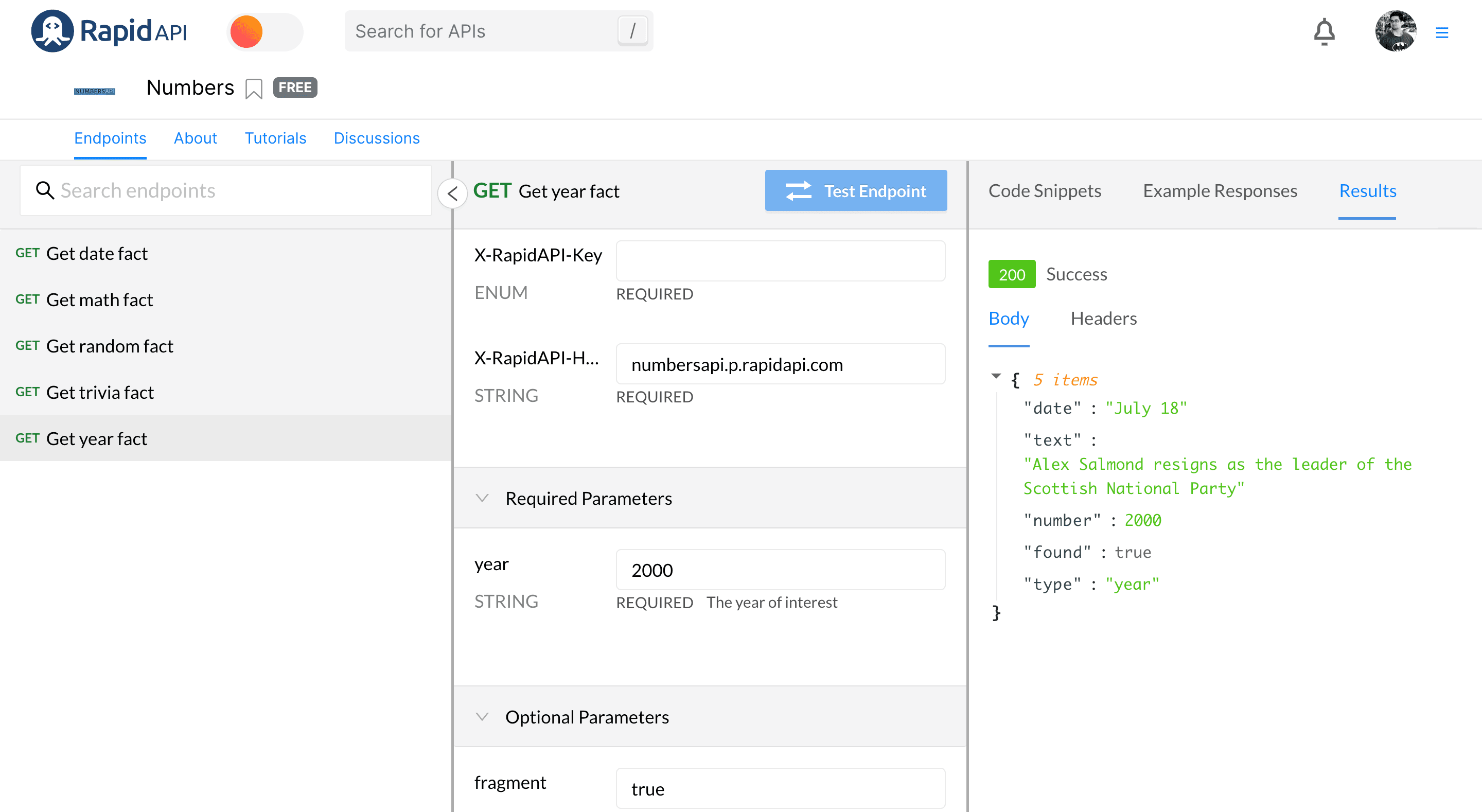Switch to the Endpoints tab
Image resolution: width=1482 pixels, height=812 pixels.
point(110,138)
